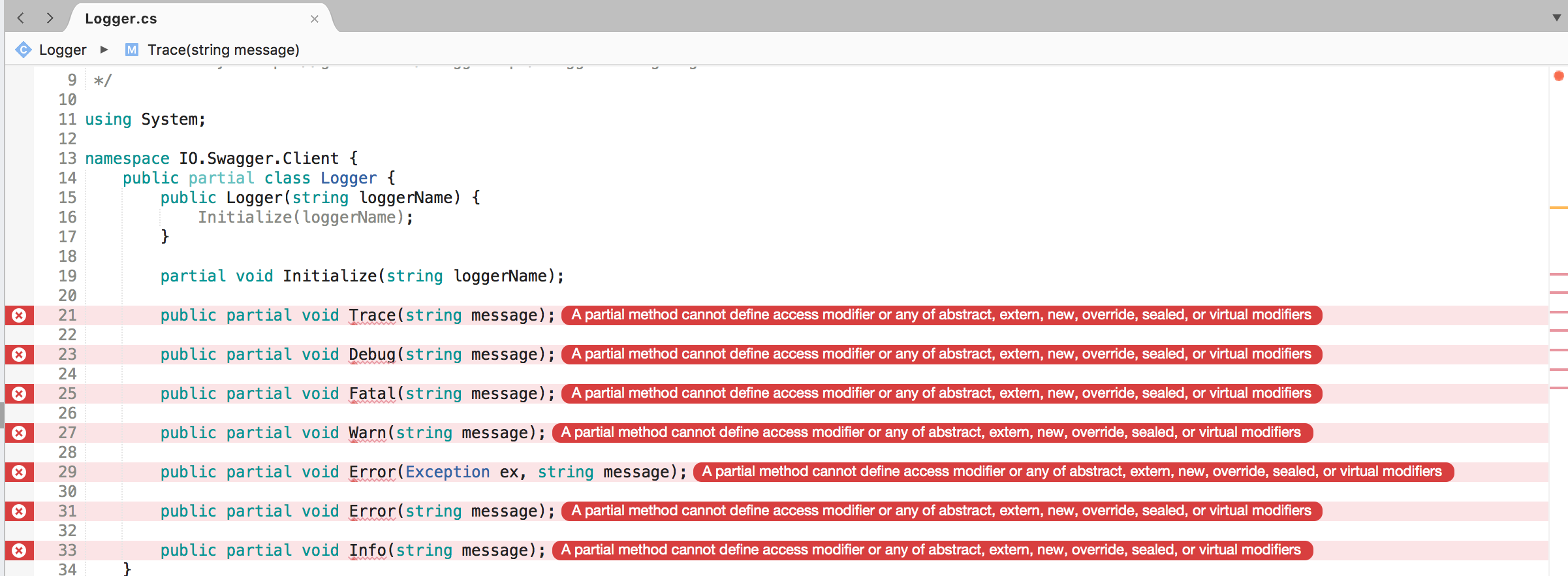The image size is (1568, 576).
Task: Click the error icon on line 29
Action: (20, 472)
